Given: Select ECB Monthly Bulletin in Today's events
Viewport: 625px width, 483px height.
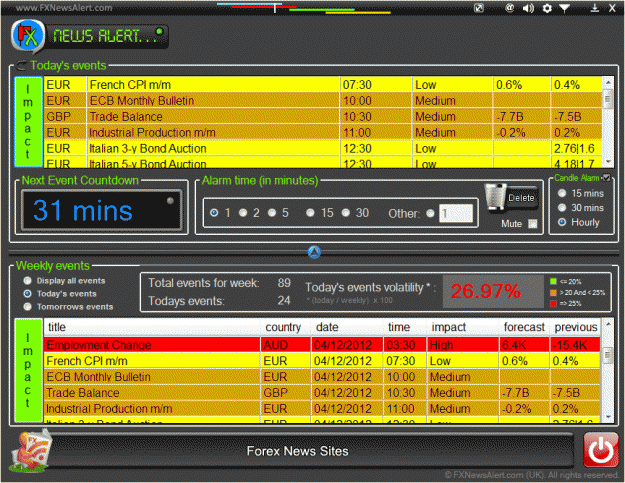Looking at the screenshot, I should pyautogui.click(x=323, y=100).
